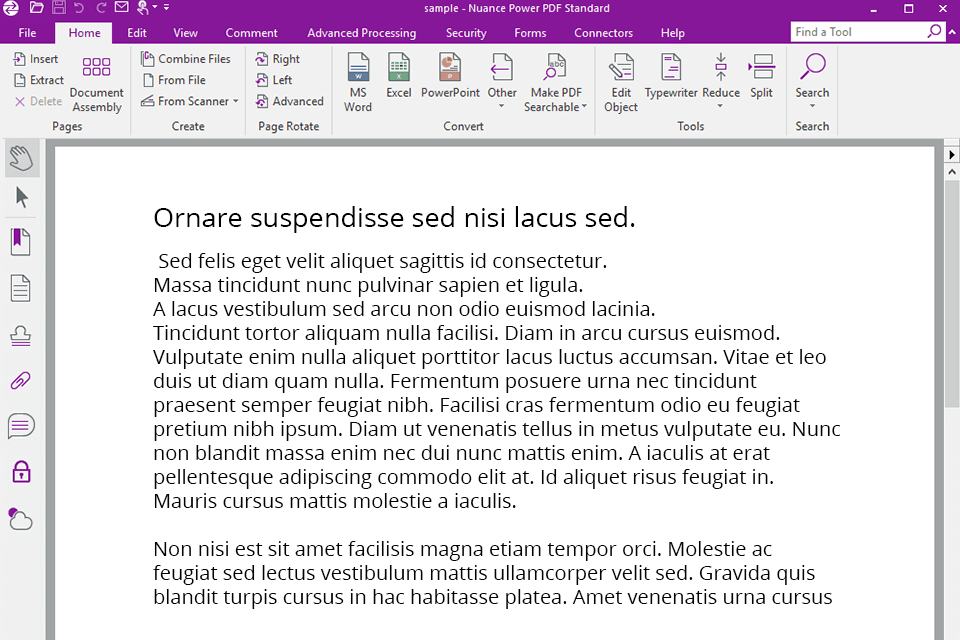
Task: Open the Stamps panel icon
Action: (x=20, y=336)
